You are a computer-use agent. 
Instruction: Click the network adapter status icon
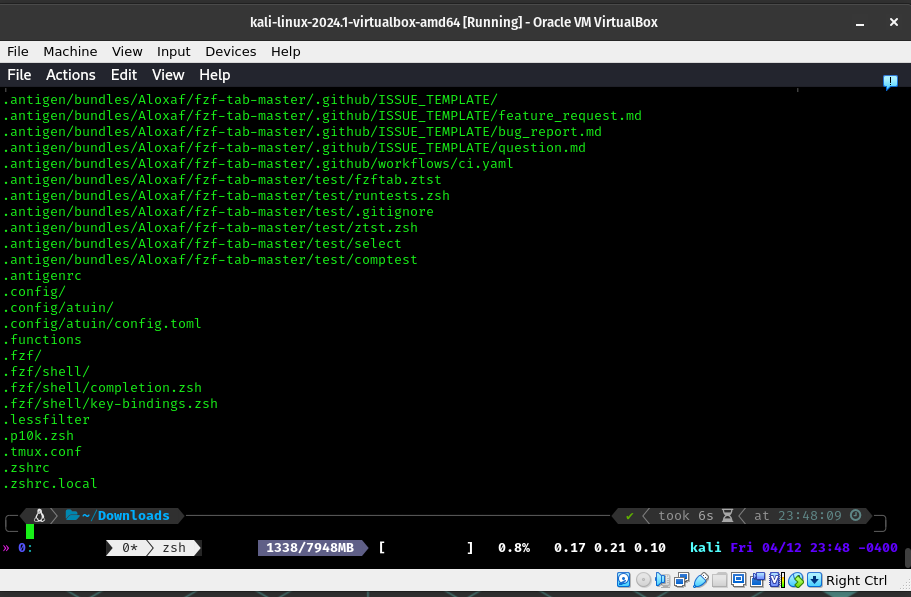pos(681,580)
